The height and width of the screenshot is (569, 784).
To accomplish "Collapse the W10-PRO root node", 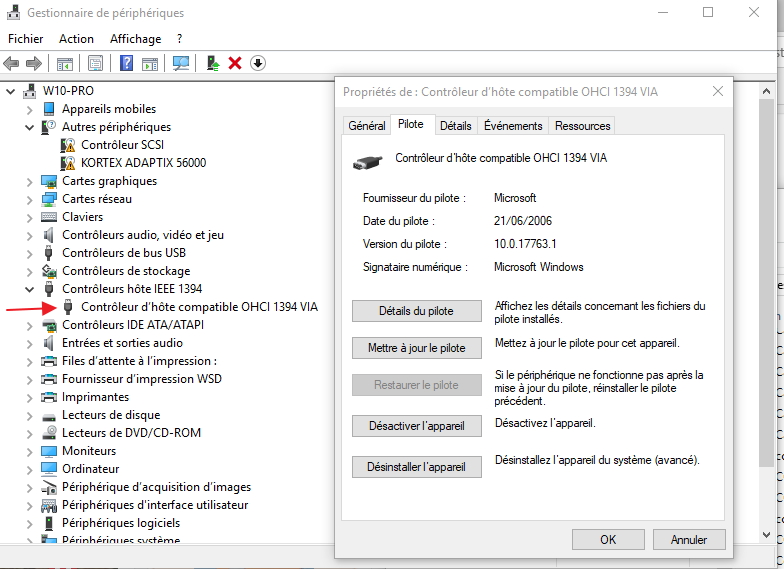I will point(10,92).
